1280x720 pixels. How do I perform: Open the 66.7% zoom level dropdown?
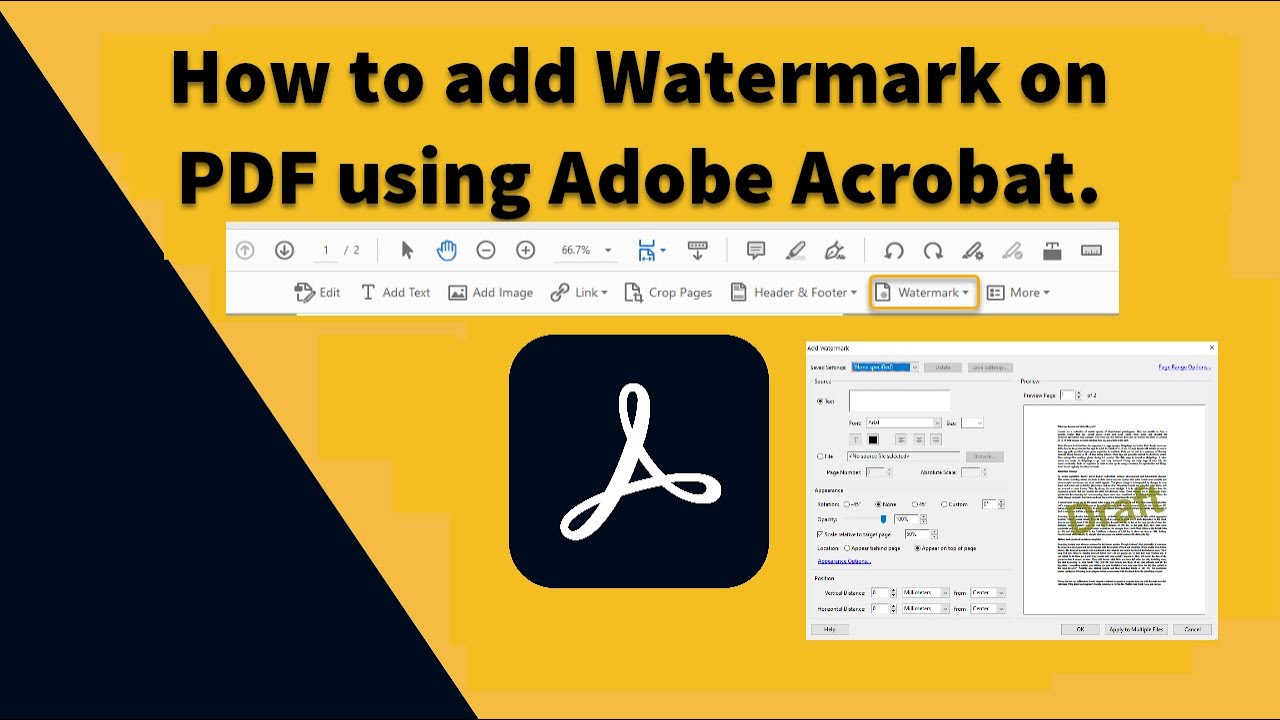607,250
